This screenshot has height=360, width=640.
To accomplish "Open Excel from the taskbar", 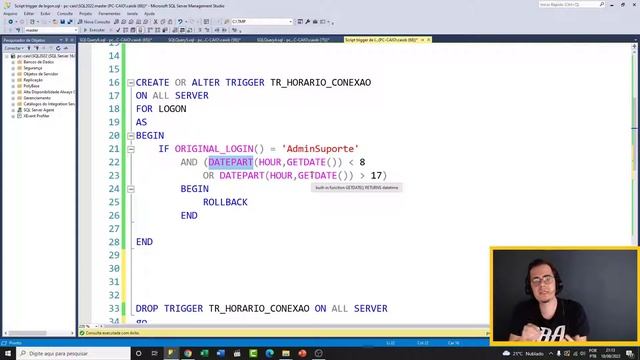I will point(204,353).
